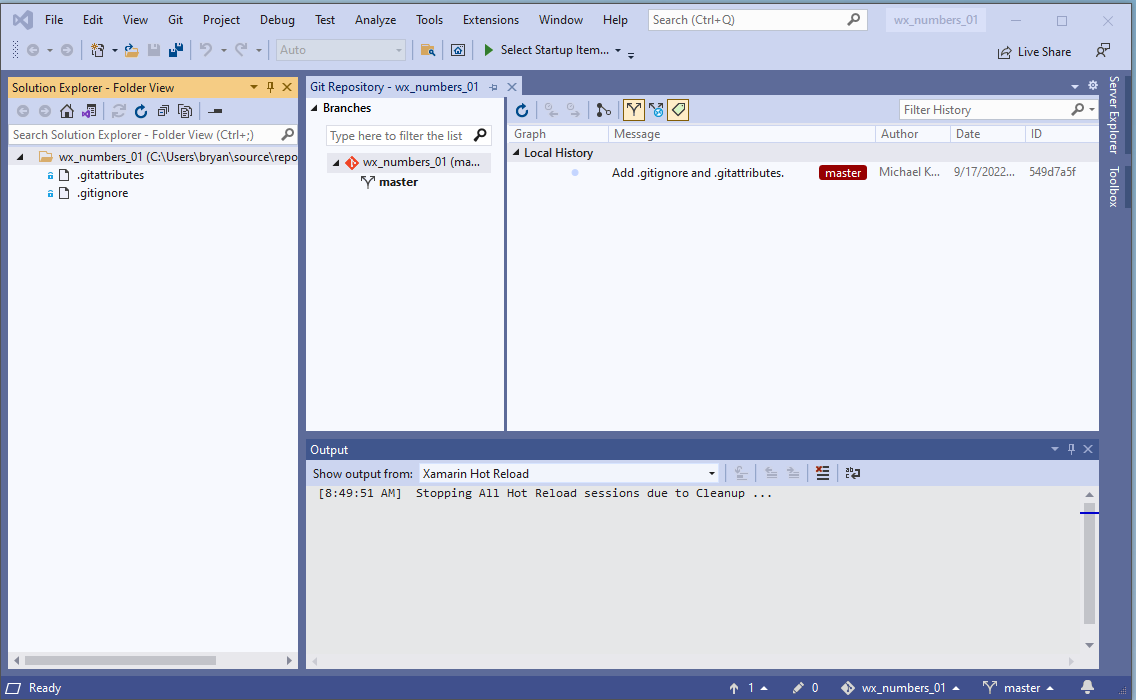Go Home in Solution Explorer

click(67, 111)
